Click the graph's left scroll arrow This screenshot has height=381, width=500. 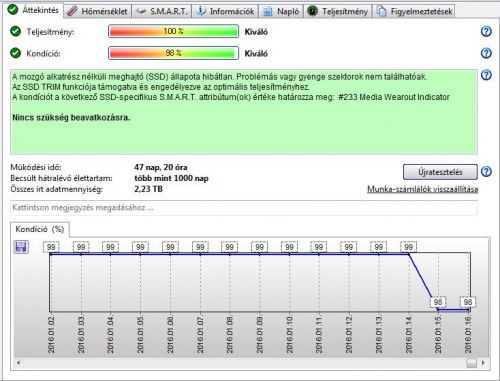point(18,363)
